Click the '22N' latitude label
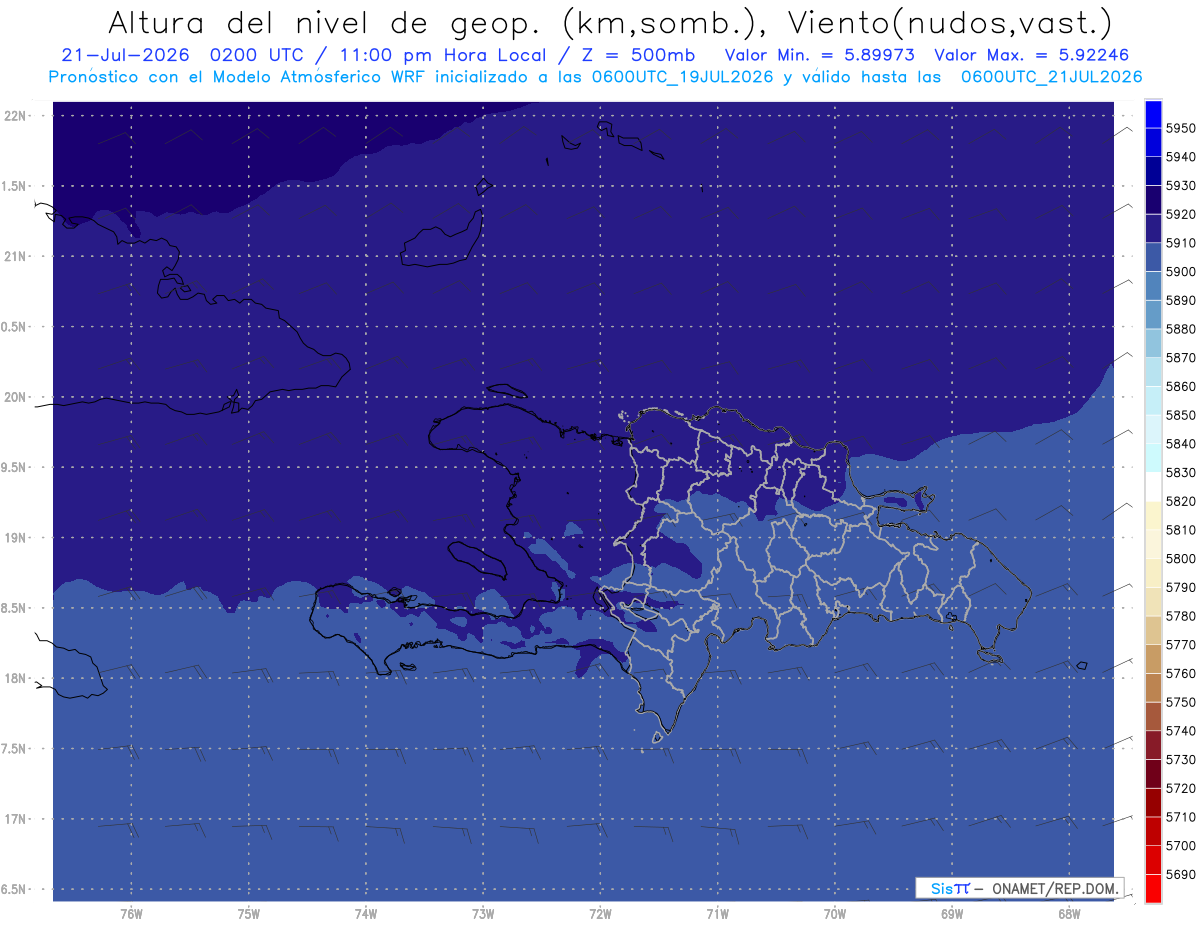Image resolution: width=1200 pixels, height=927 pixels. tap(17, 116)
